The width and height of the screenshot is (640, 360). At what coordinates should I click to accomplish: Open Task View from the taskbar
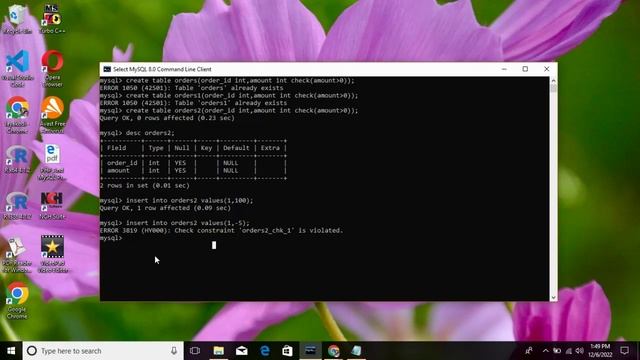click(195, 351)
